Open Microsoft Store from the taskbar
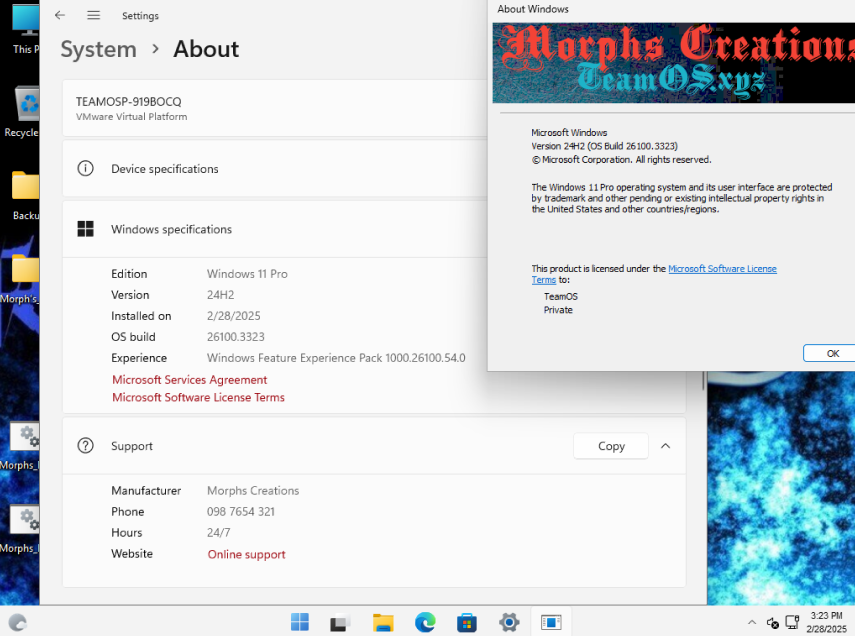The image size is (855, 636). [x=467, y=622]
